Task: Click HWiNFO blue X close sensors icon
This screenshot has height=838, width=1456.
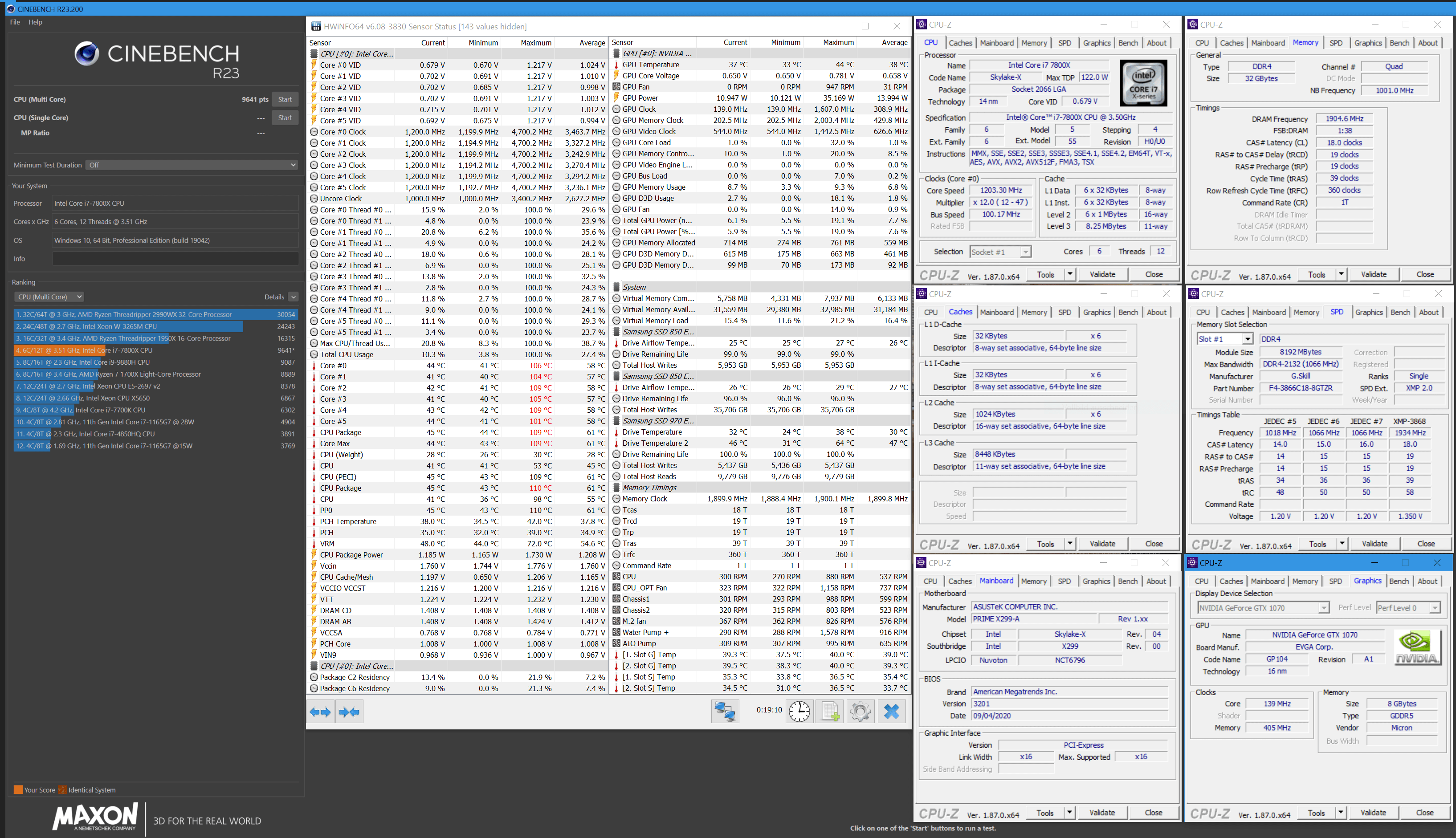Action: tap(891, 712)
